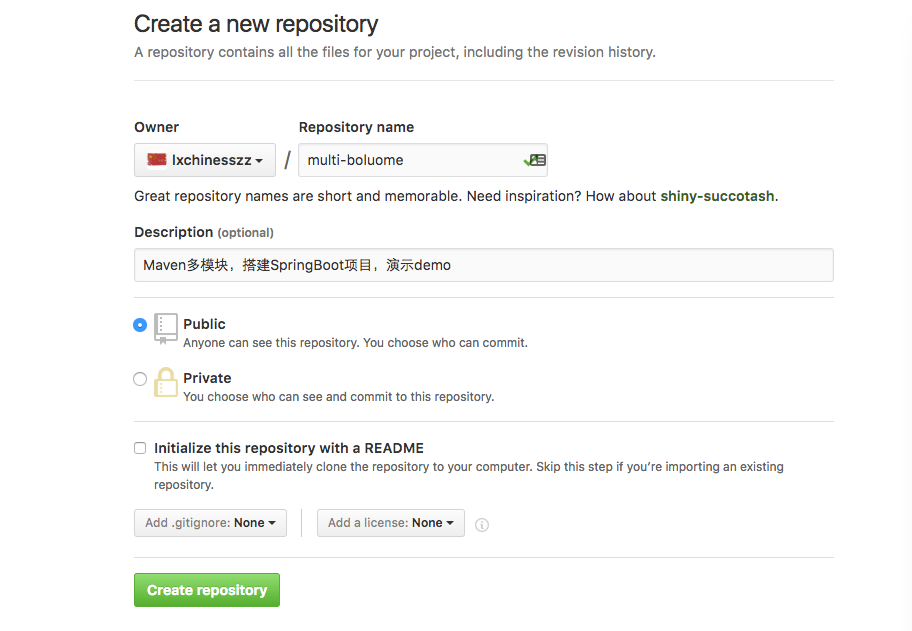Click the Initialize this repository with a README label
912x631 pixels.
(x=289, y=448)
